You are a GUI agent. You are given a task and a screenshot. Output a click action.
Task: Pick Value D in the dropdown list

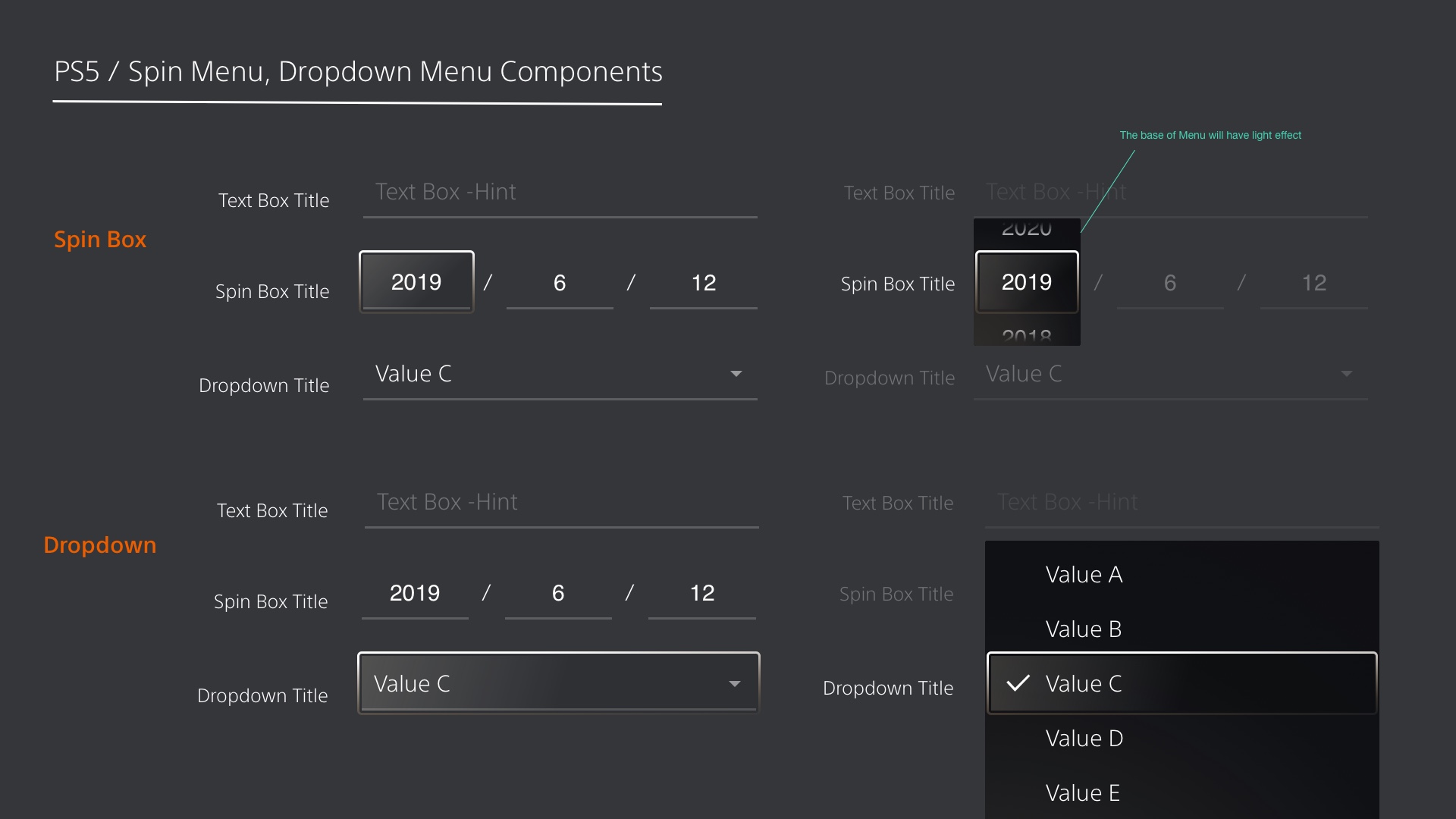[x=1084, y=739]
